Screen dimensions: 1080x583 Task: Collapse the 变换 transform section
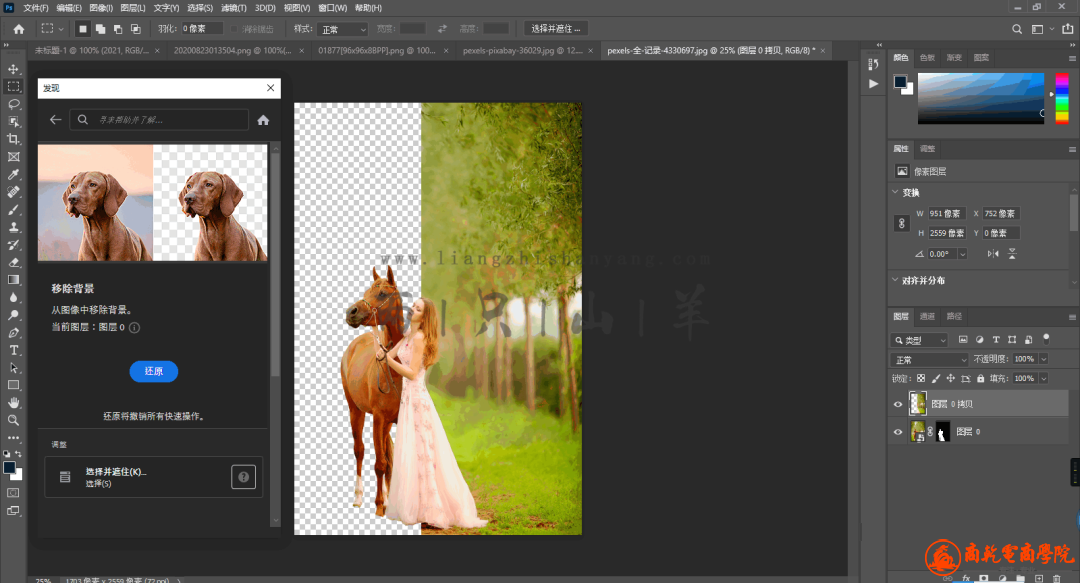tap(895, 192)
